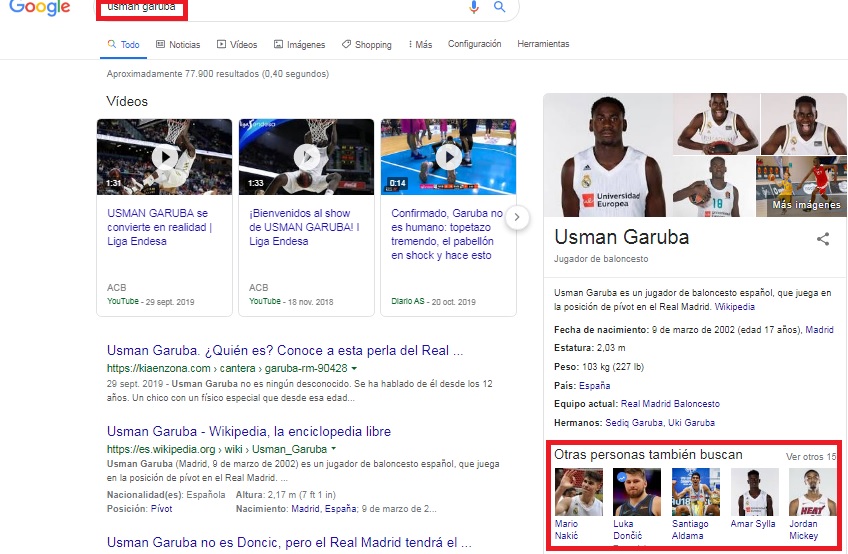Click the 'Otras personas también buscan' heading

(648, 455)
